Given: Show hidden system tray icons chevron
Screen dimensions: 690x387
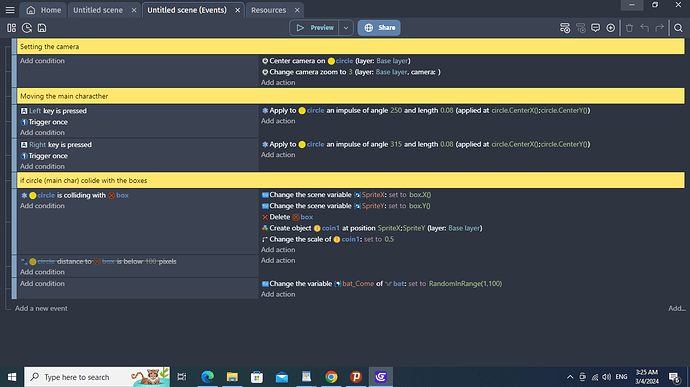Looking at the screenshot, I should (x=570, y=377).
